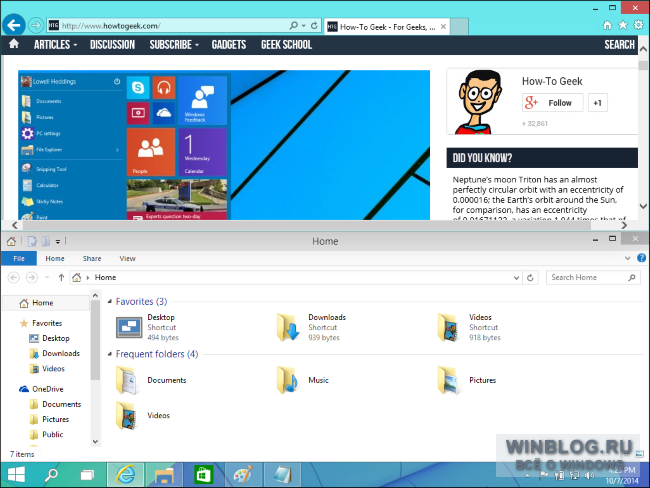This screenshot has width=650, height=488.
Task: Click the Google +1 button
Action: point(597,103)
